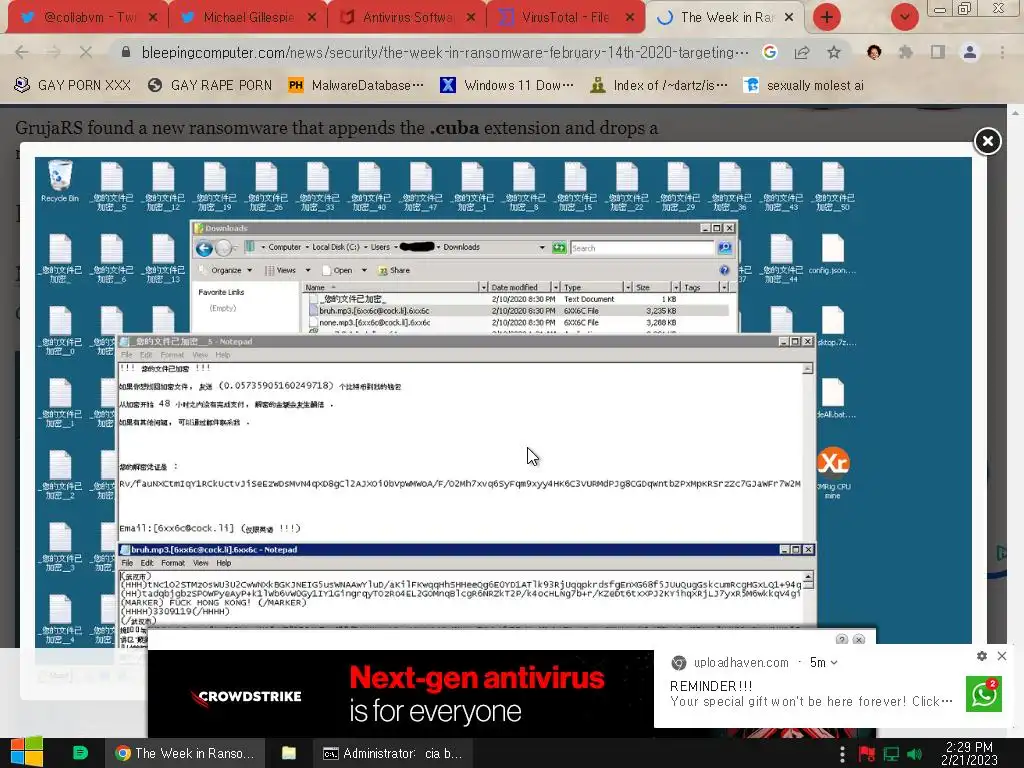
Task: Close the CrowdStrike banner ad
Action: [x=859, y=639]
